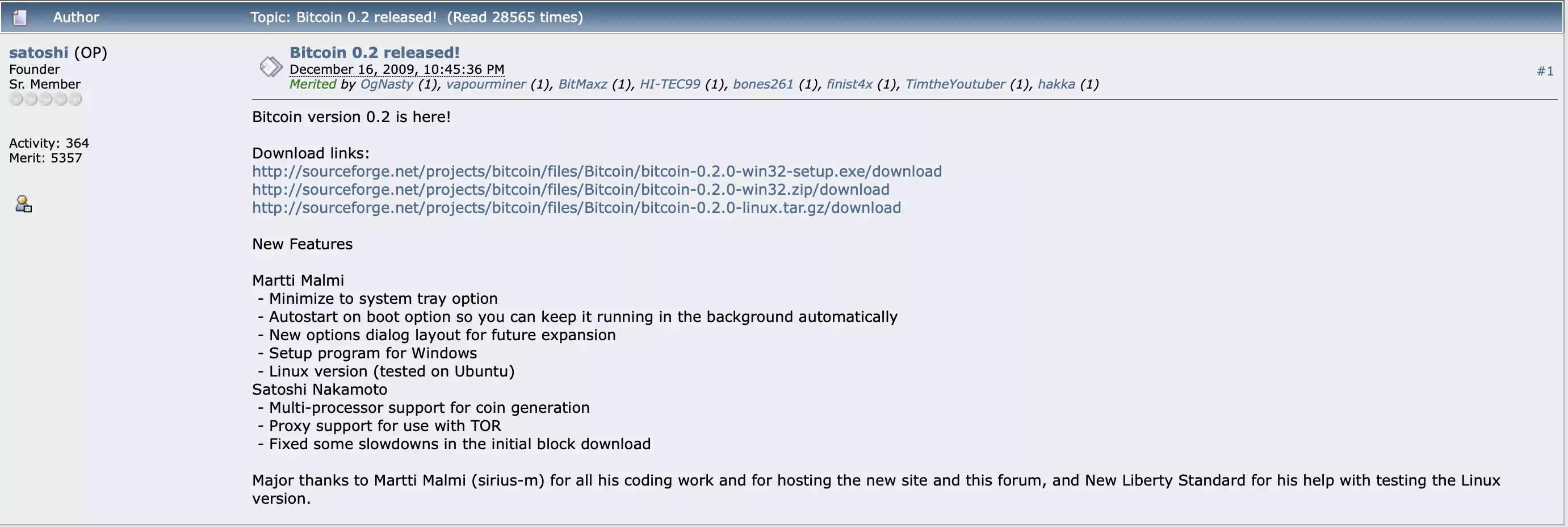
Task: Open the win32.zip download link
Action: point(571,190)
